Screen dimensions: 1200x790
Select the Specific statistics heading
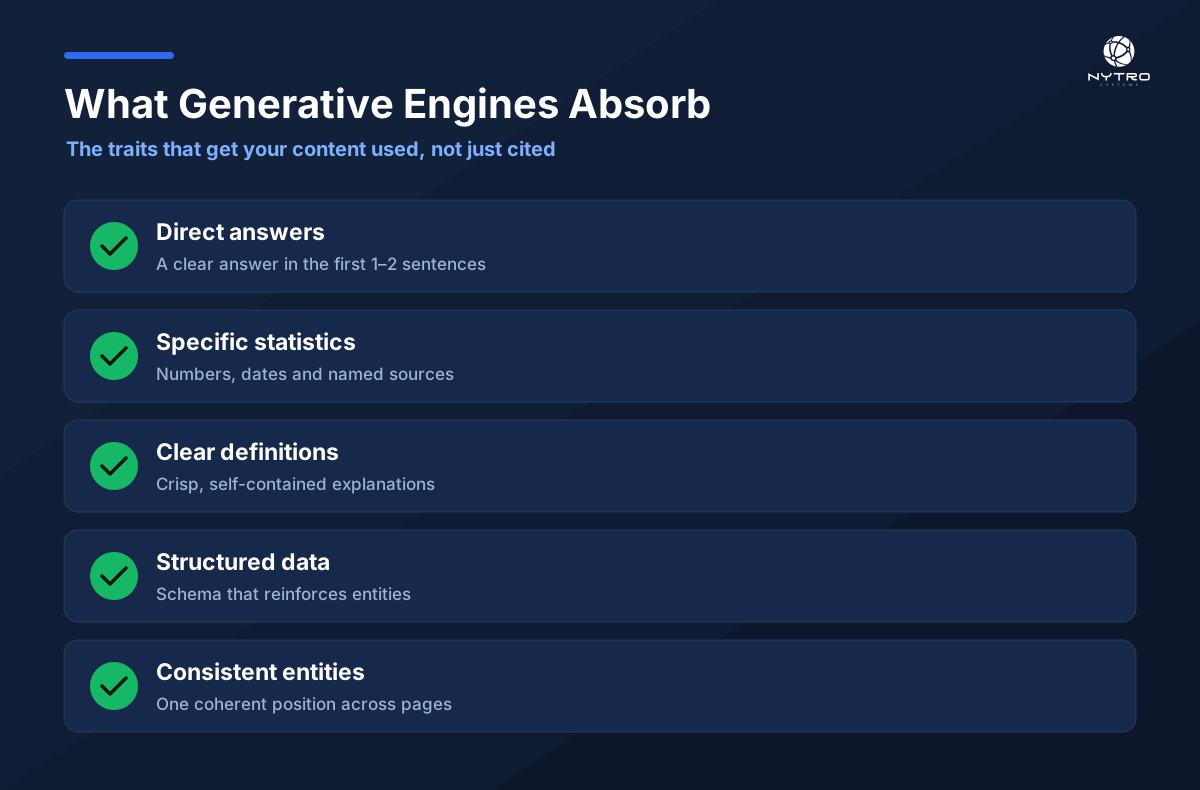click(x=256, y=342)
